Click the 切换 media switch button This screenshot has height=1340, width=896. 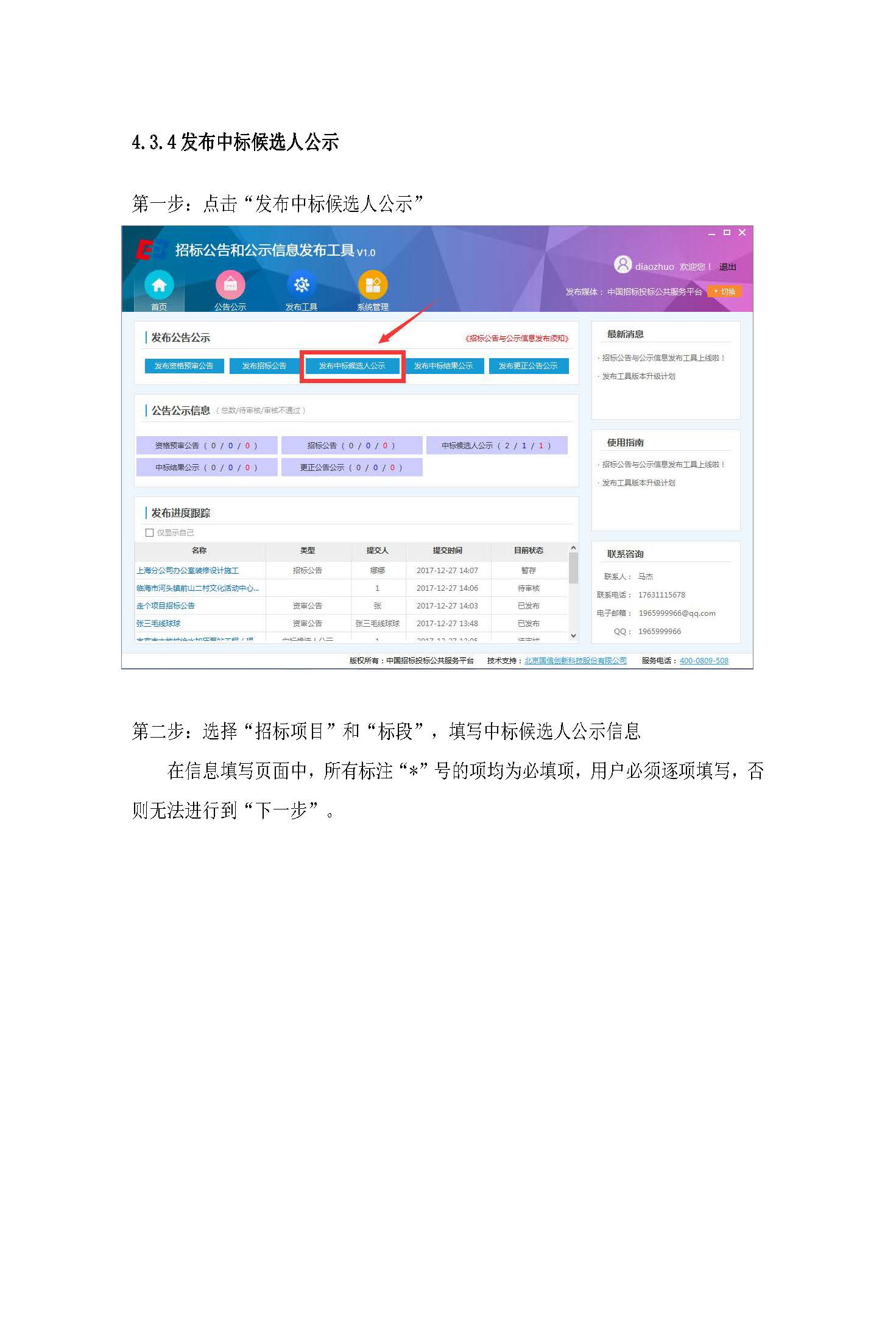724,292
